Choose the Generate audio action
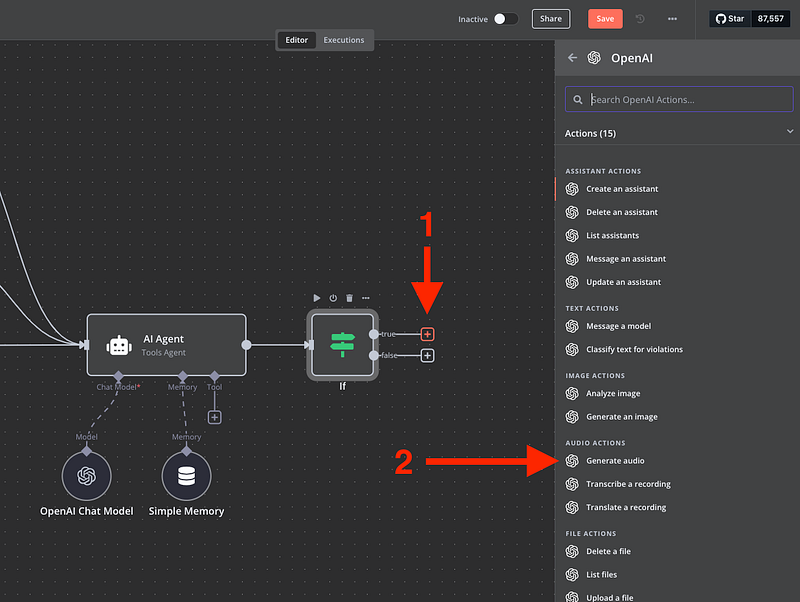The height and width of the screenshot is (602, 800). [615, 461]
